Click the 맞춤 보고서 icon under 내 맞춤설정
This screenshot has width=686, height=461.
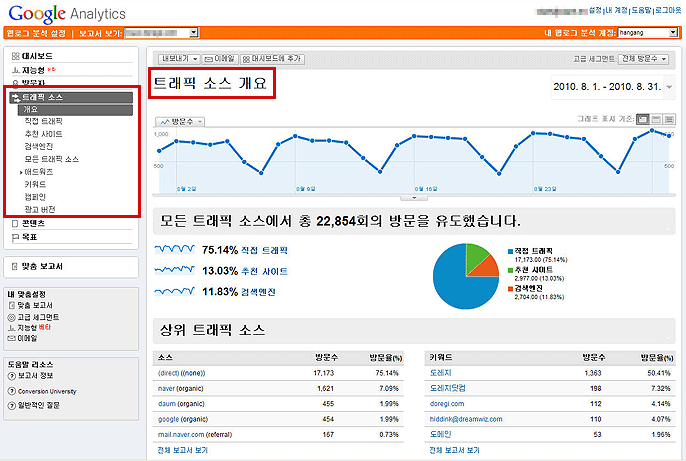[11, 305]
